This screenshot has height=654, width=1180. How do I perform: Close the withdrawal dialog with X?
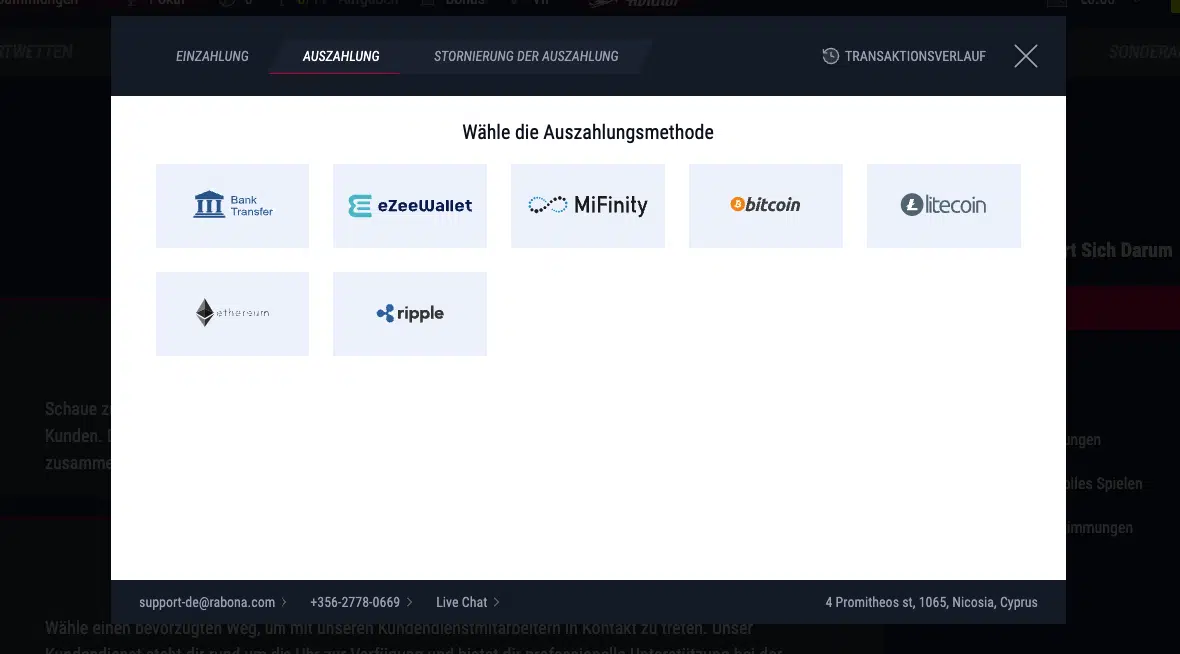[x=1025, y=56]
